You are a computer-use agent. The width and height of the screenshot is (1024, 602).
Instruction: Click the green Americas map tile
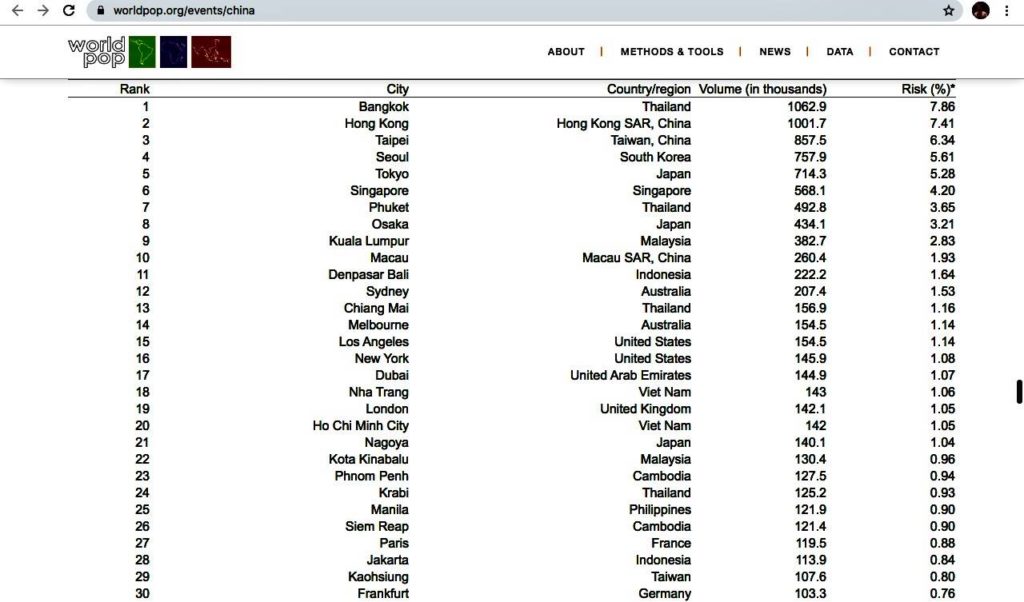pyautogui.click(x=142, y=52)
